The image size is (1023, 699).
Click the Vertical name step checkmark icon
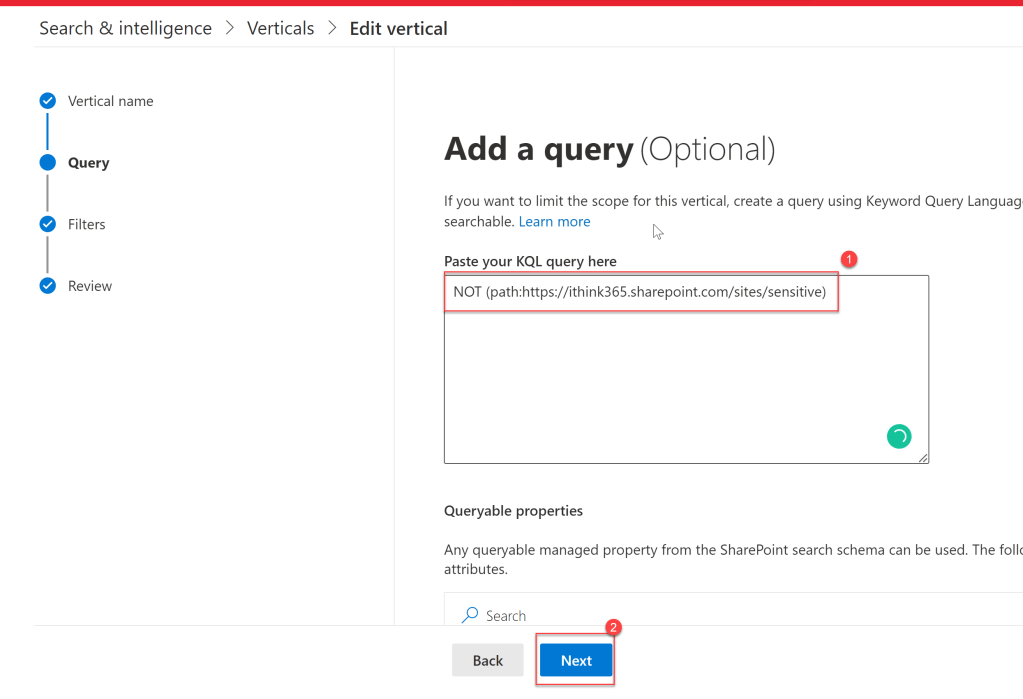47,101
